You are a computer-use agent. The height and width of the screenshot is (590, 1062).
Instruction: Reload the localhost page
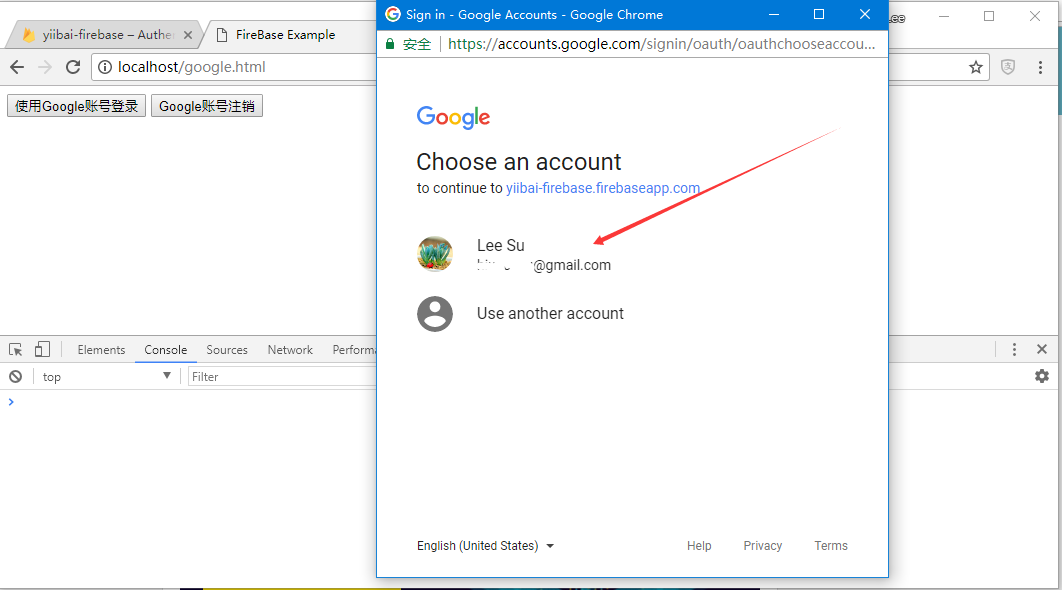click(x=72, y=67)
